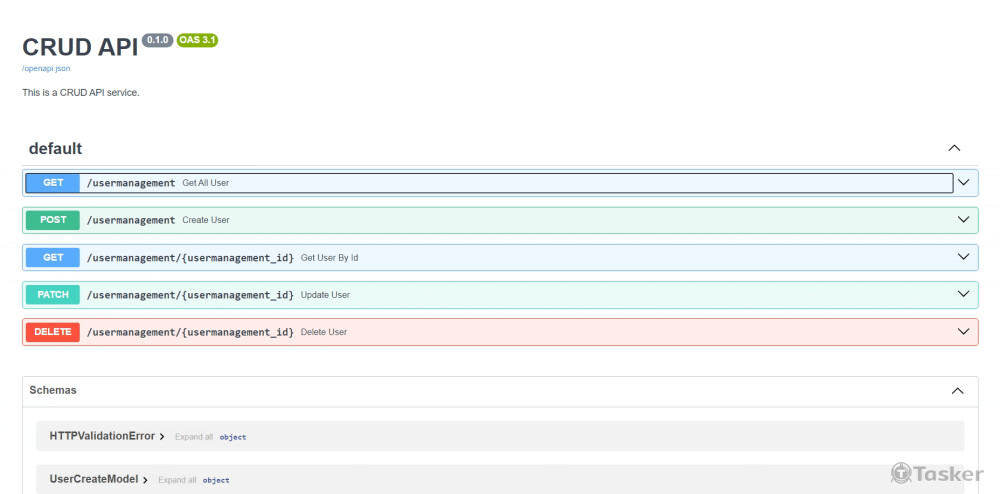The image size is (1000, 494).
Task: Click Expand all beside HTTPValidationError
Action: [193, 437]
